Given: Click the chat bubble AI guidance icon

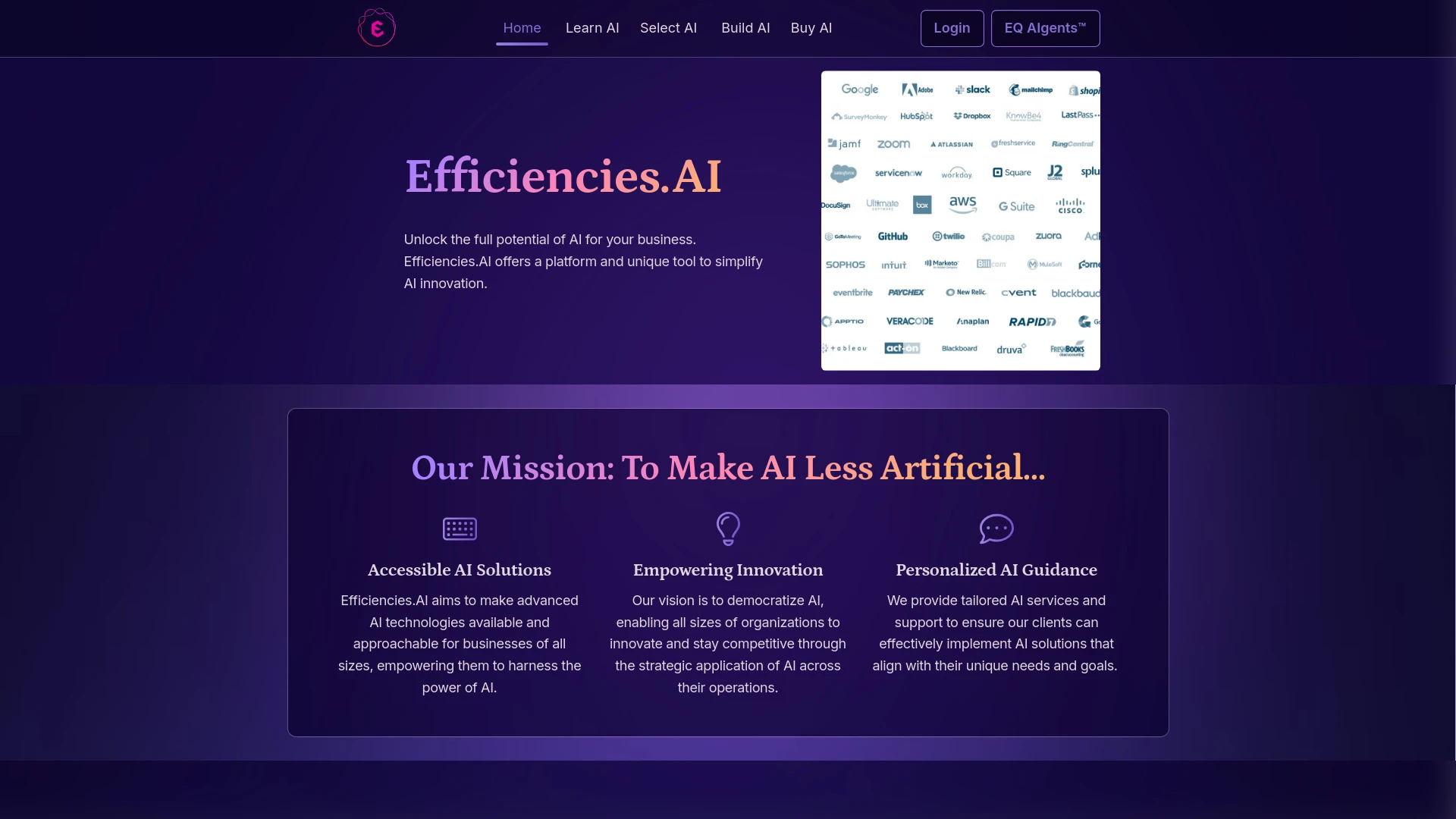Looking at the screenshot, I should [x=996, y=527].
